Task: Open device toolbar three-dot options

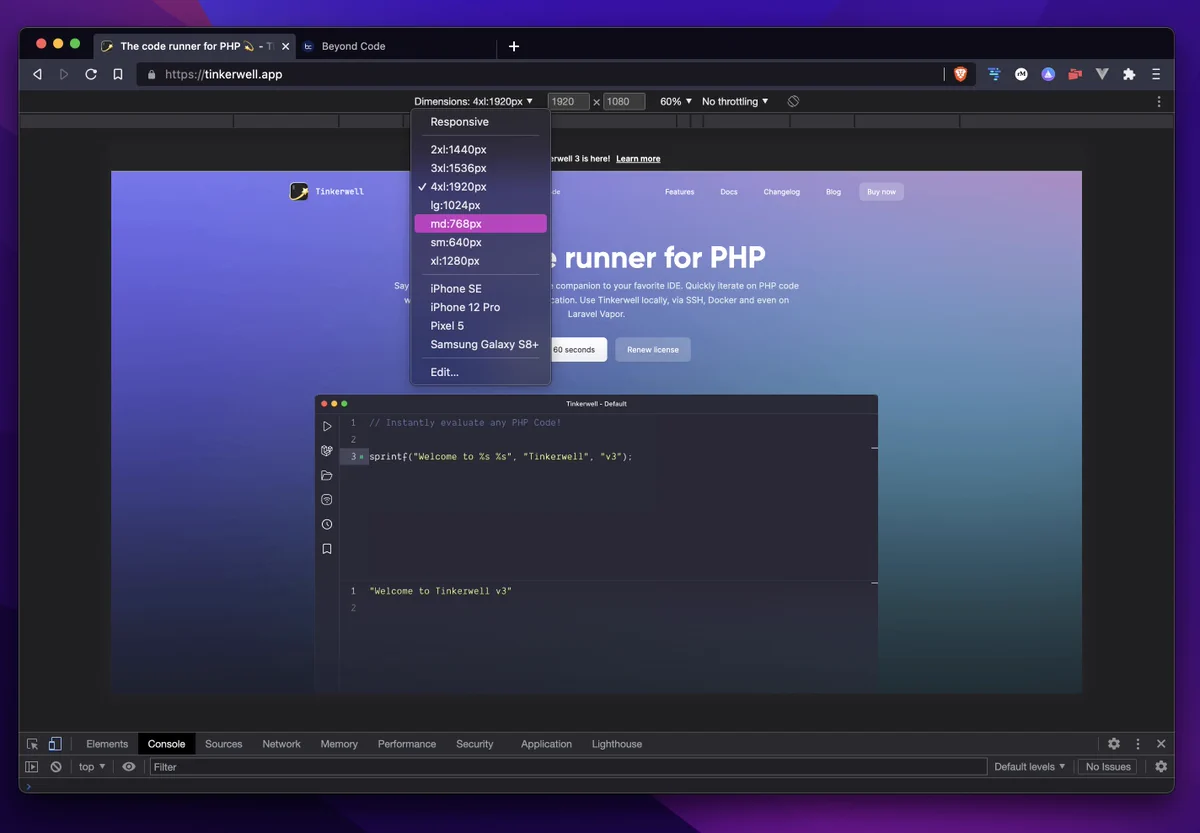Action: [1159, 101]
